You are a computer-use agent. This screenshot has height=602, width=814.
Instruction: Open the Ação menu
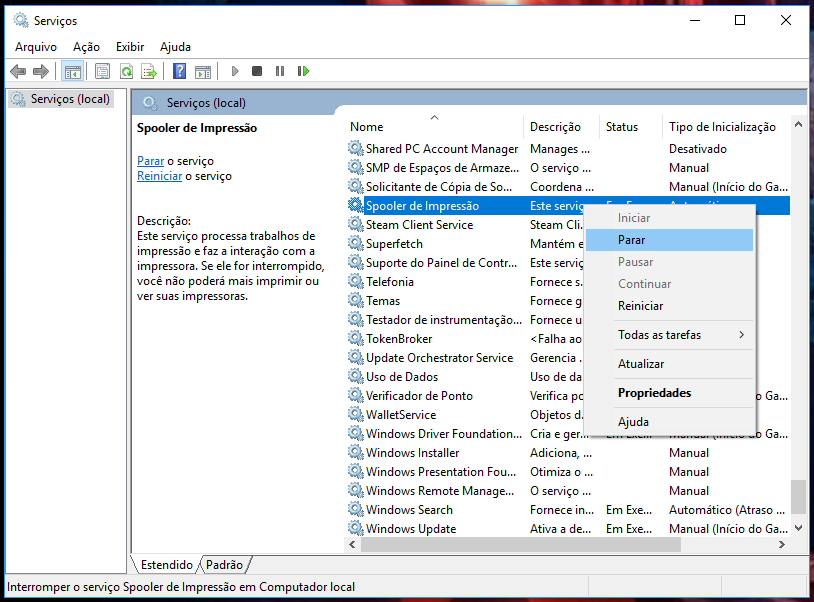pos(86,47)
